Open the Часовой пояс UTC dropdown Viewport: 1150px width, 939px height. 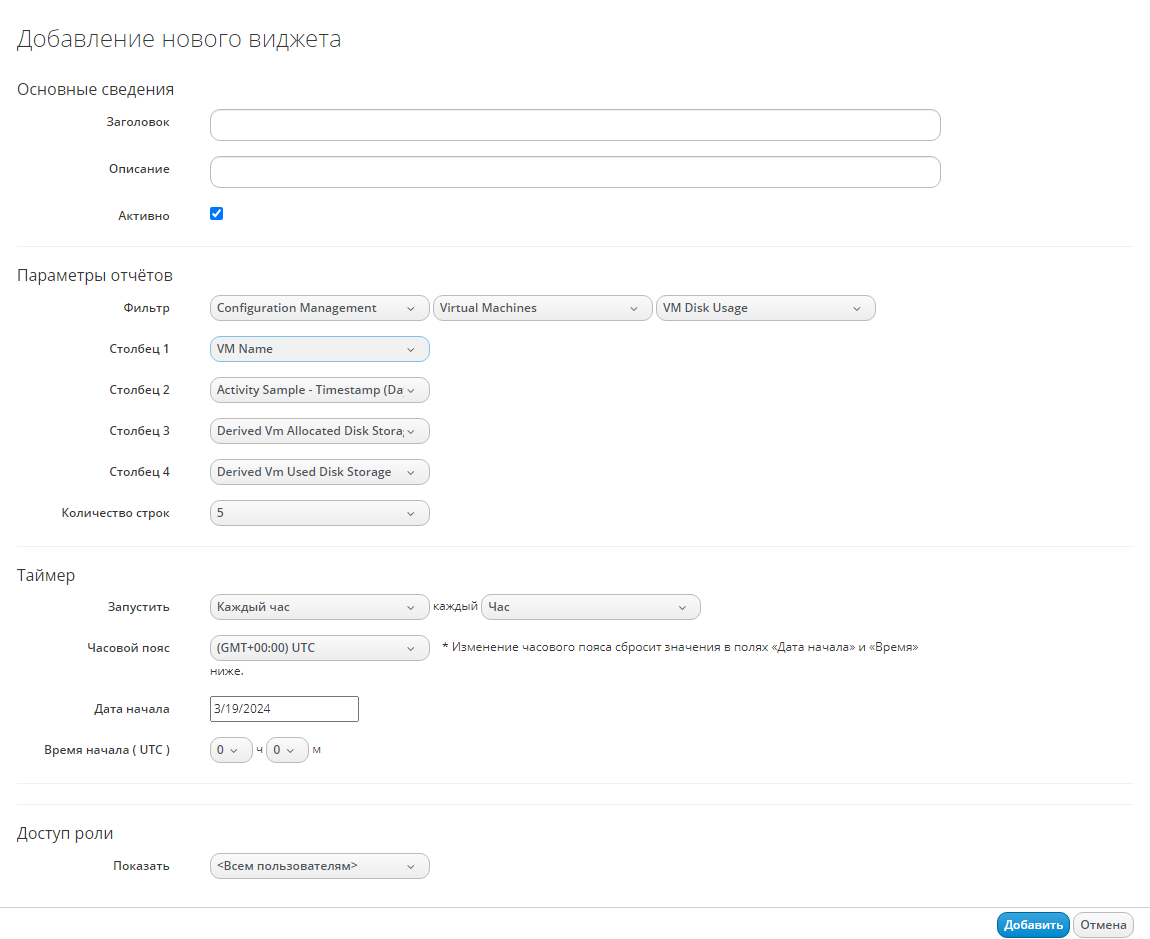pos(319,648)
